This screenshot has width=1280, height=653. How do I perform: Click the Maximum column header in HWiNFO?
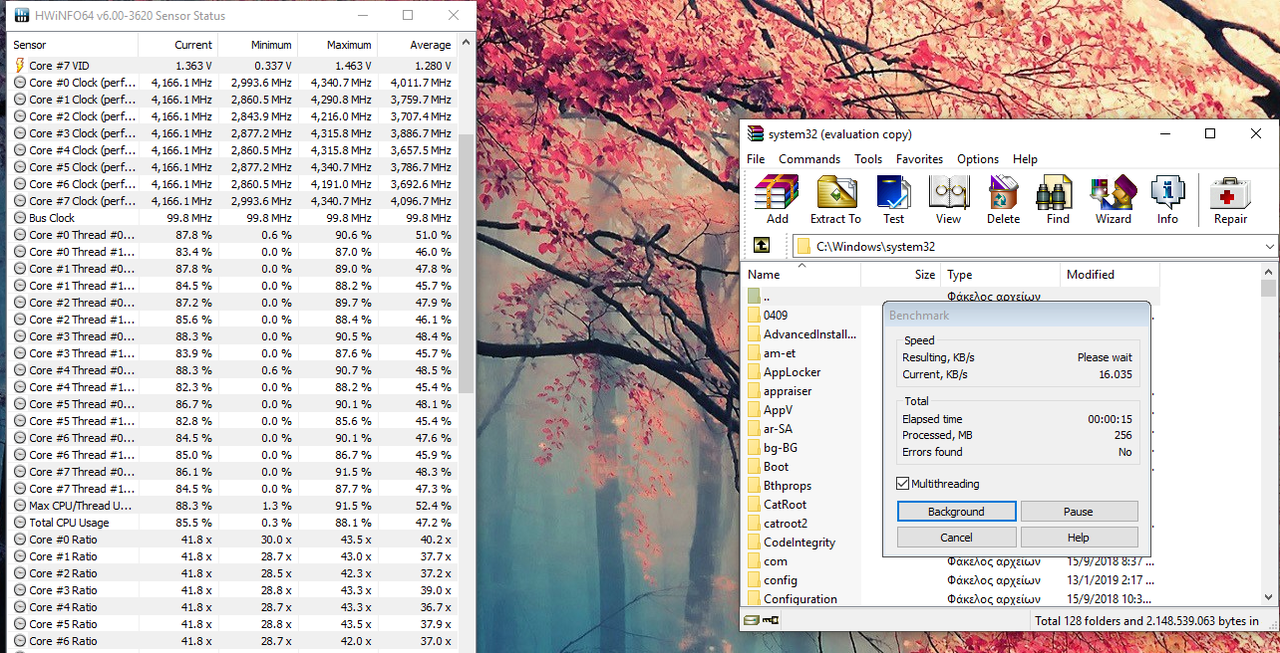tap(337, 45)
